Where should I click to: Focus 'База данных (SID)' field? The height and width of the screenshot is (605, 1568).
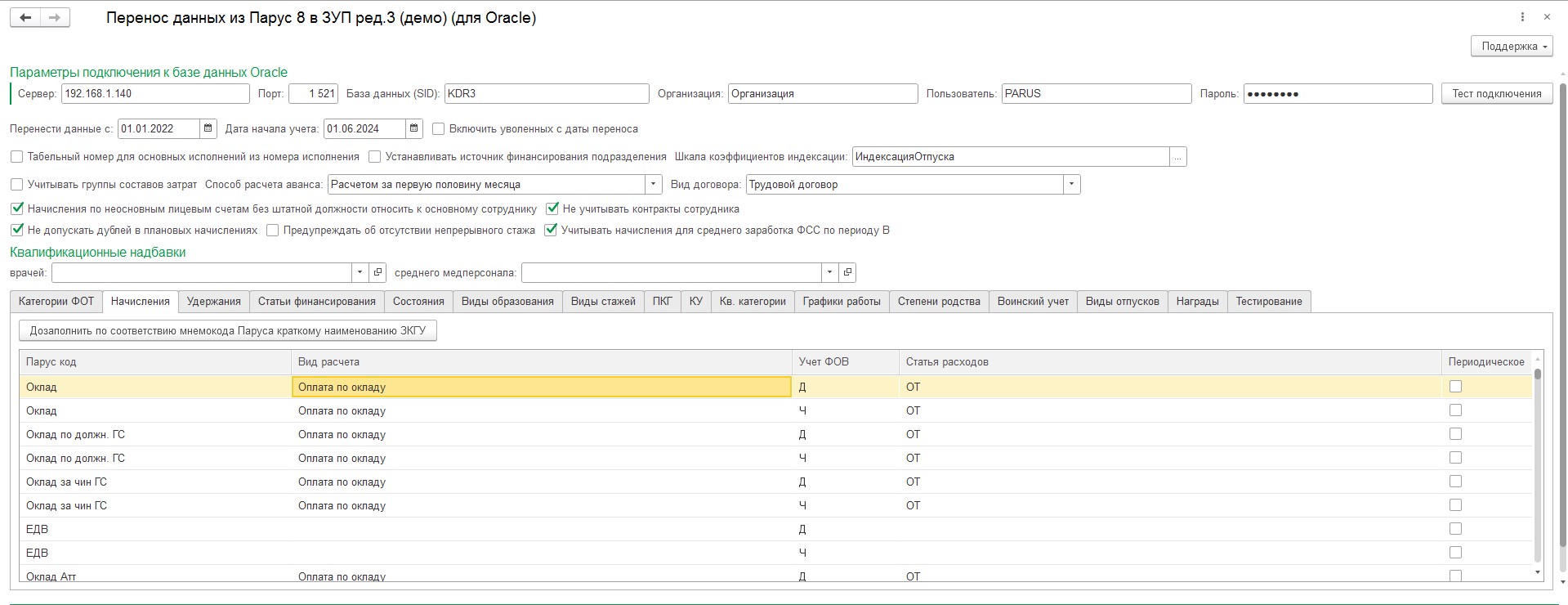[547, 94]
